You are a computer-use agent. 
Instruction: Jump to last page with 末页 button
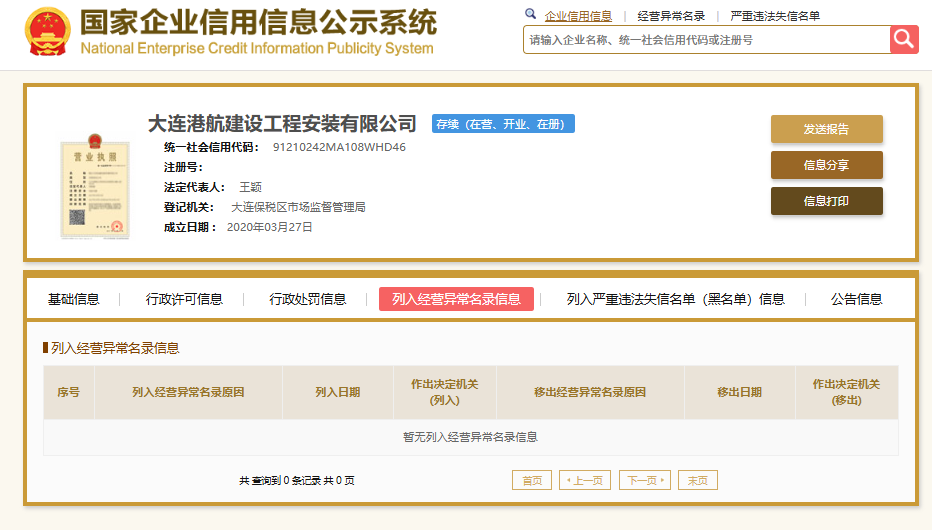(698, 480)
